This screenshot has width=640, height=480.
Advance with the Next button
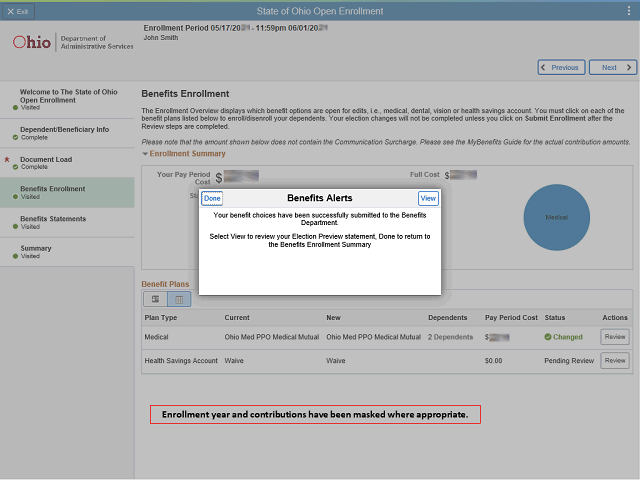pyautogui.click(x=613, y=67)
